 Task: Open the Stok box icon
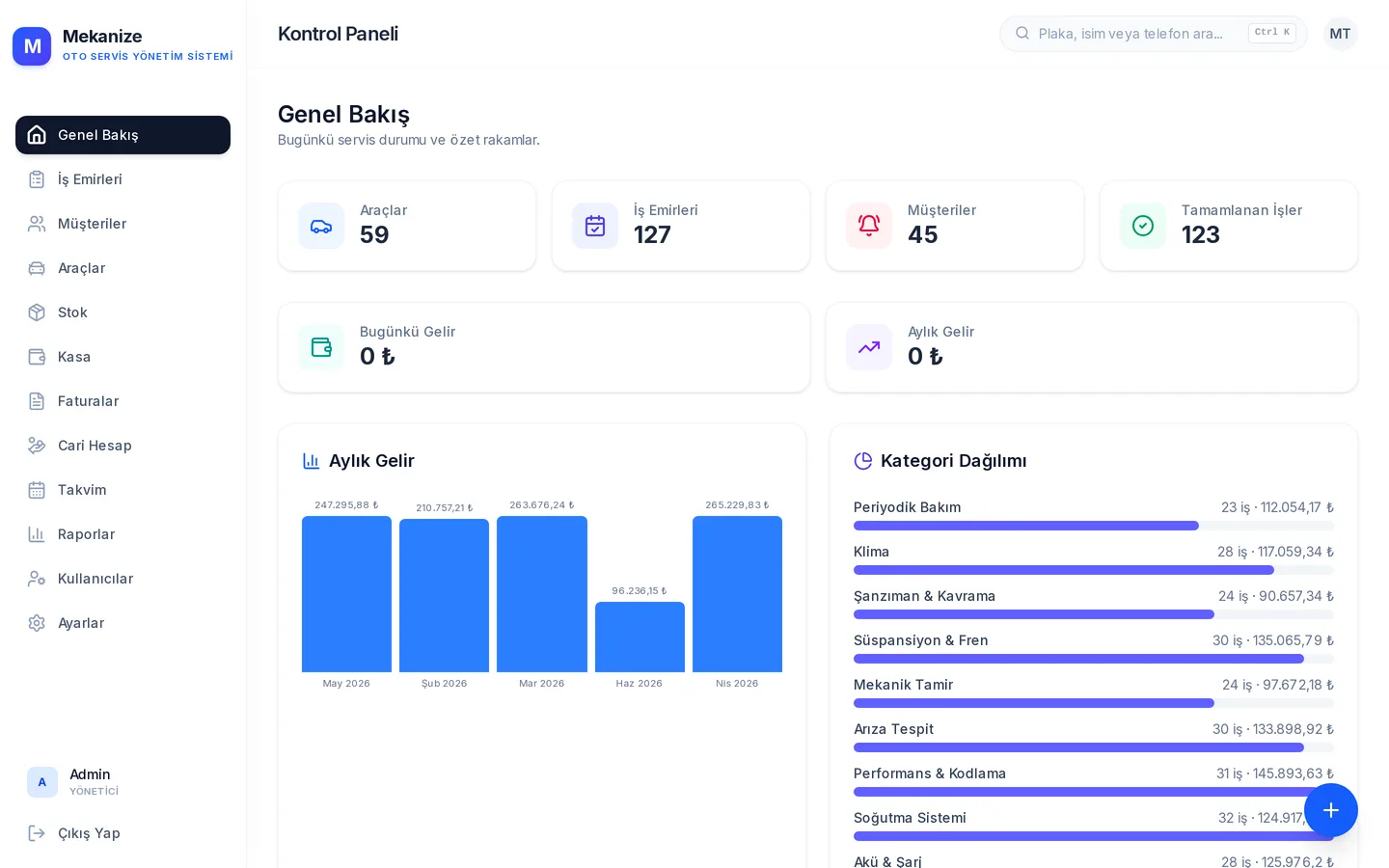click(x=37, y=312)
